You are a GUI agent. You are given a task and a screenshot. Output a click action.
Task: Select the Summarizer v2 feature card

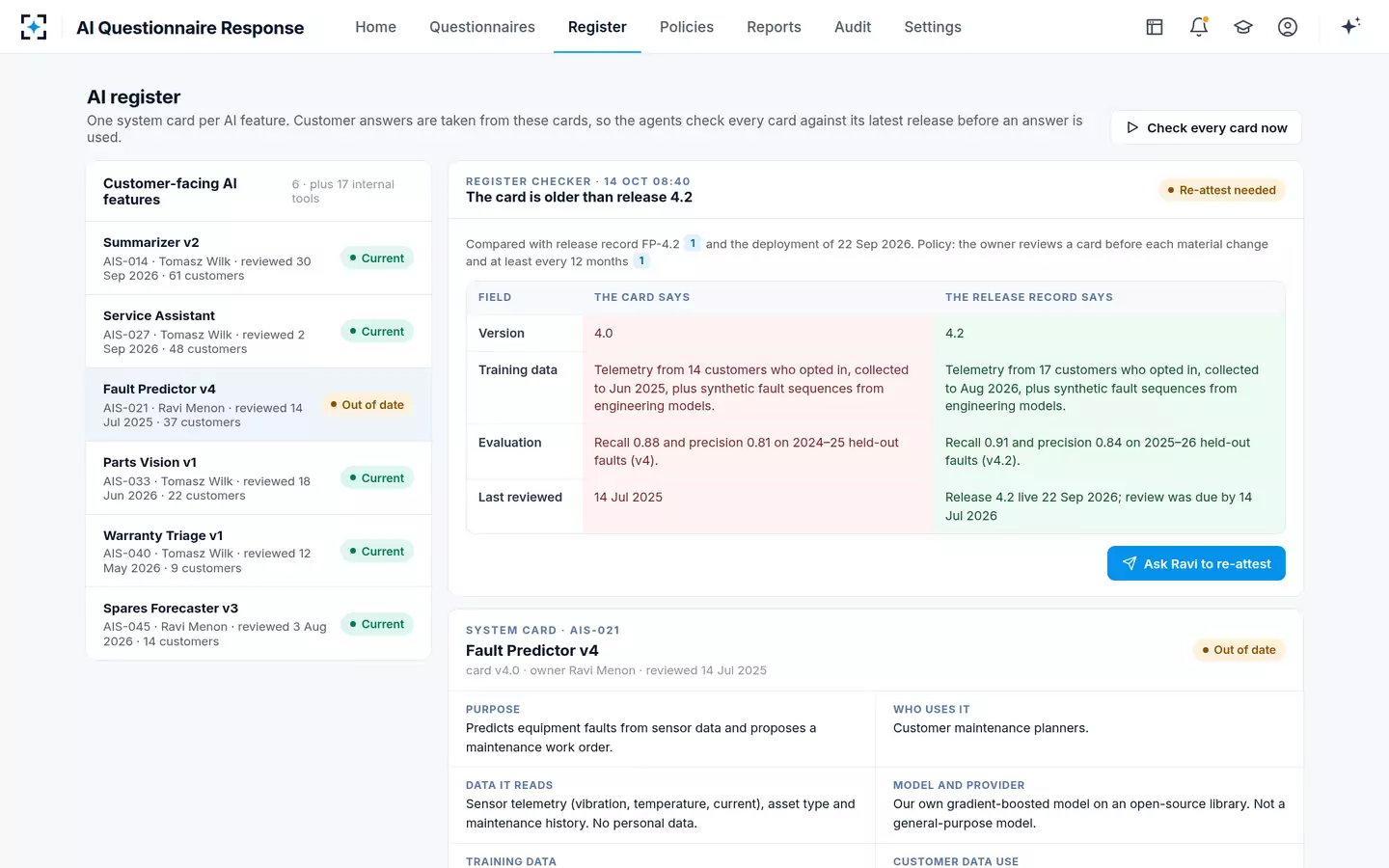pyautogui.click(x=259, y=258)
